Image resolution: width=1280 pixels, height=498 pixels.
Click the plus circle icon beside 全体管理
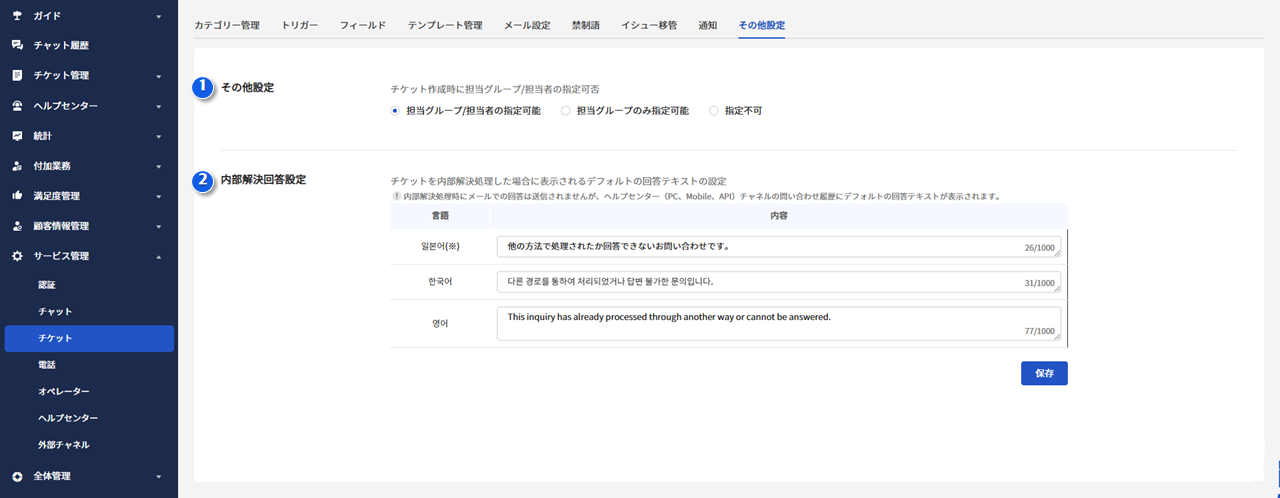tap(17, 476)
